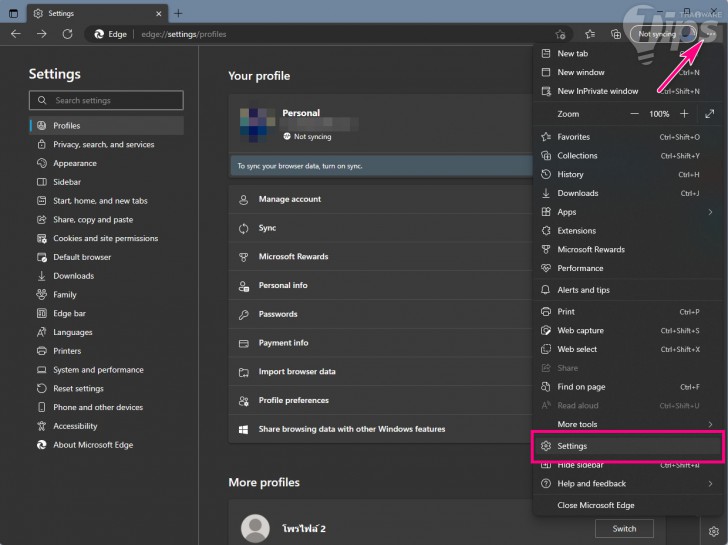Choose Favorites from the menu
This screenshot has width=728, height=545.
(628, 137)
